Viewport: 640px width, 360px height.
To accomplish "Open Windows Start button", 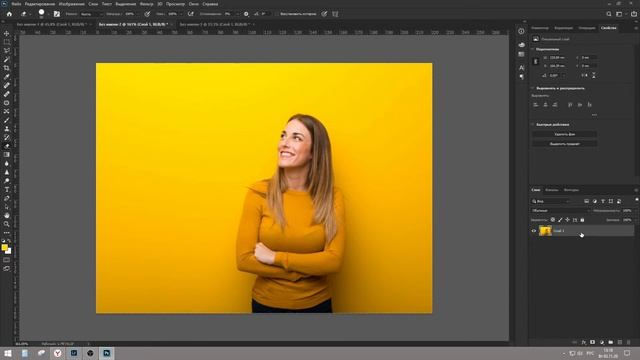I will [x=8, y=353].
